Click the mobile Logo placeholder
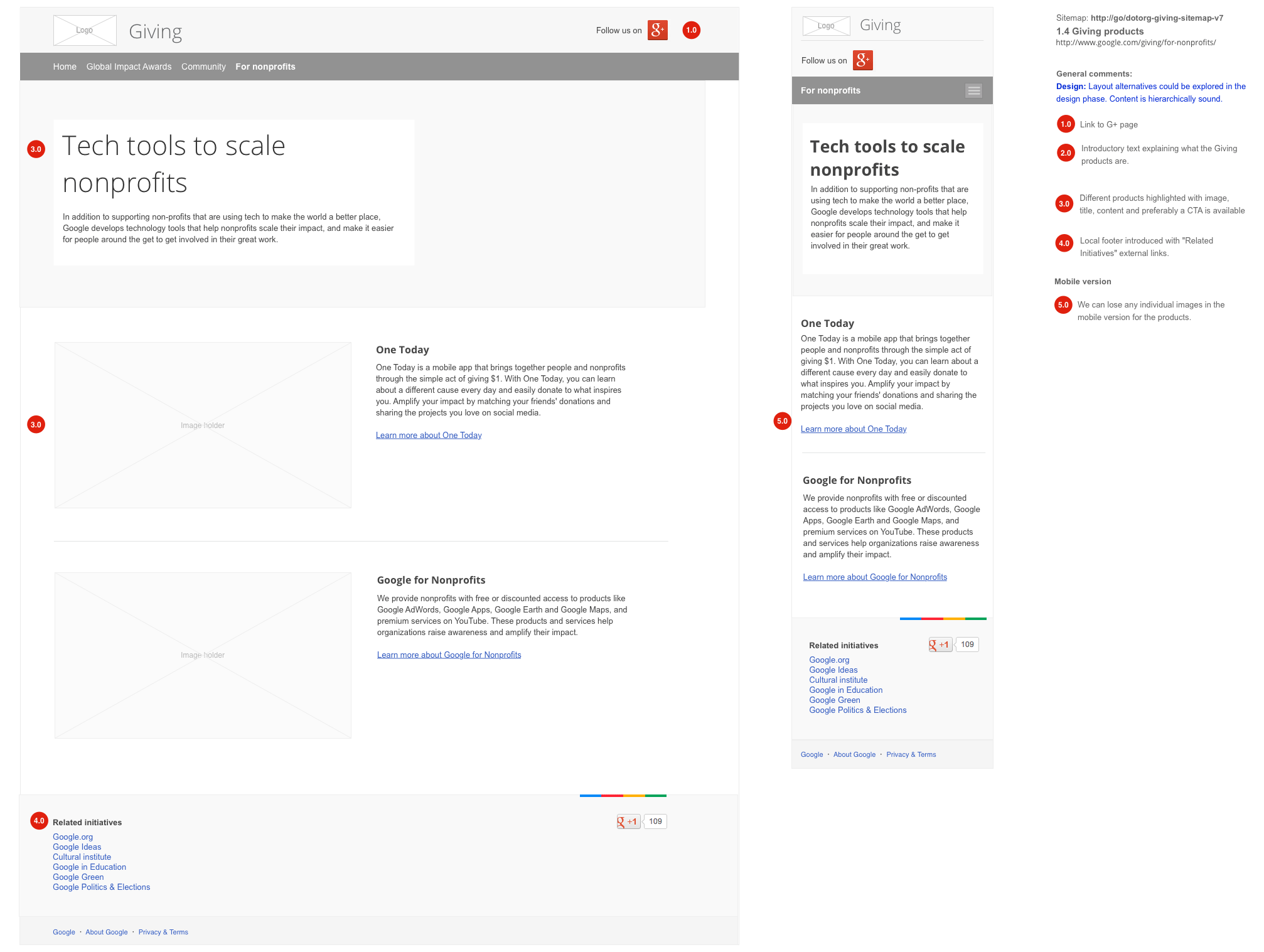 point(826,26)
